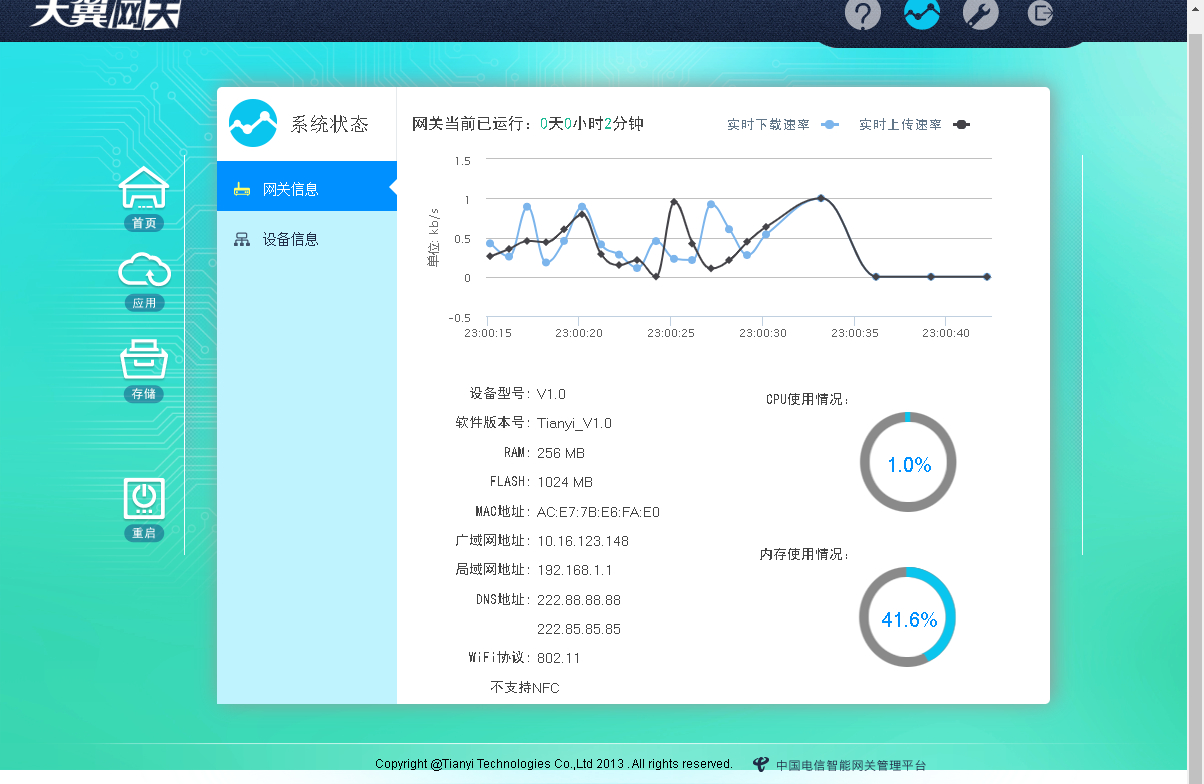Click DNS address 222.85.85.85

tap(579, 629)
